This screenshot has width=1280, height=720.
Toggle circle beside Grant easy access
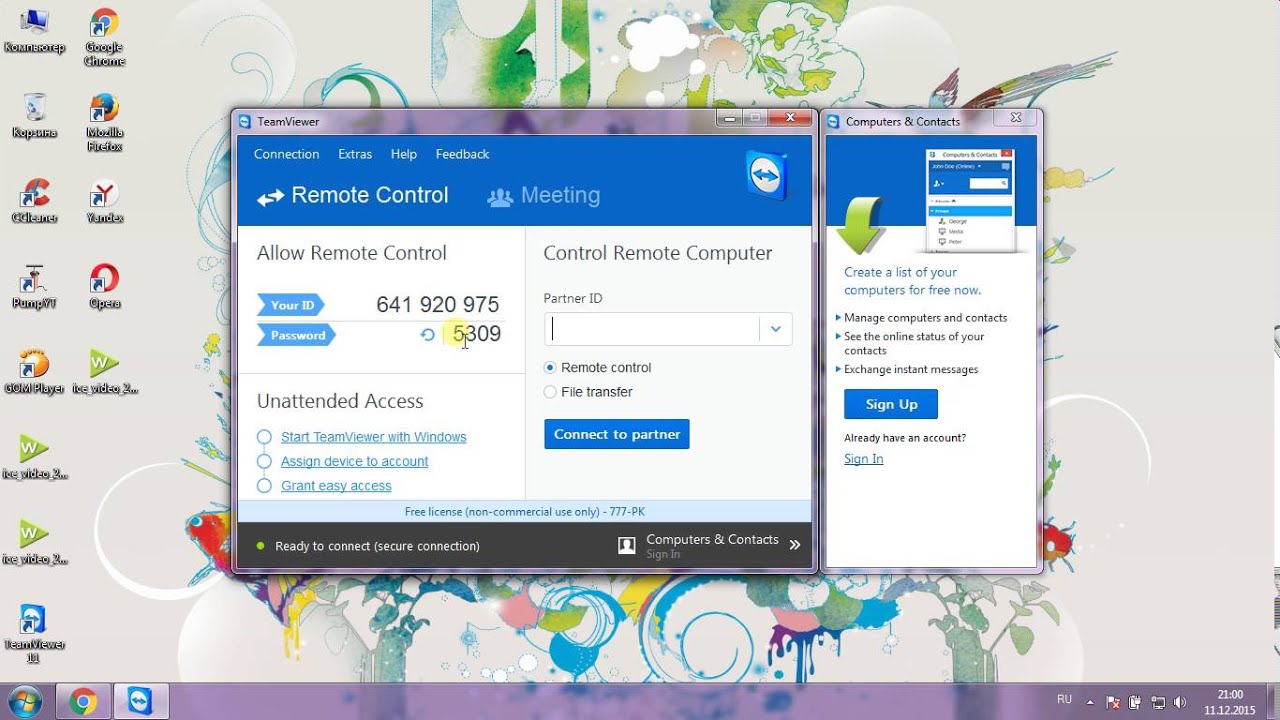[264, 486]
